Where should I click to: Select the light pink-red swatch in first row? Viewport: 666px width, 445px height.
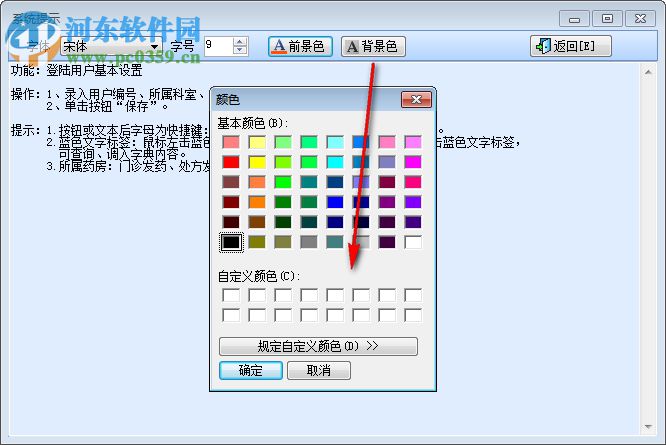click(231, 142)
